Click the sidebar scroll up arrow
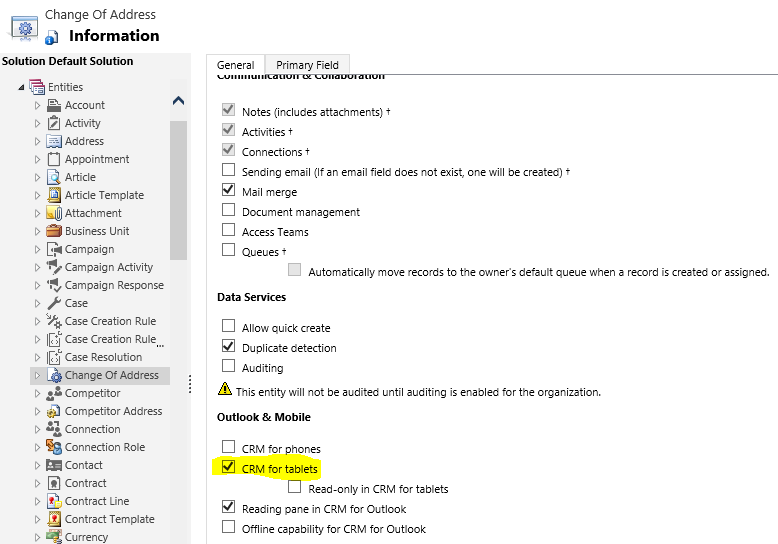 click(x=178, y=101)
